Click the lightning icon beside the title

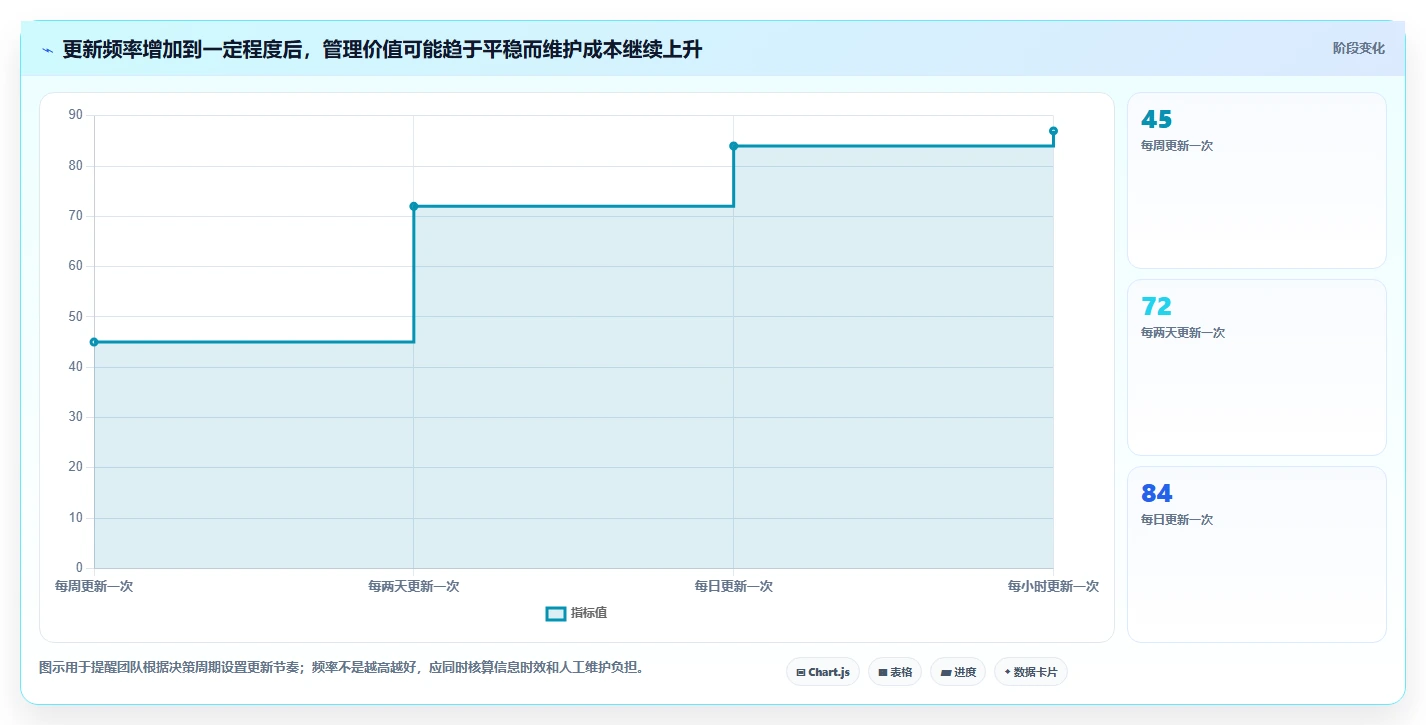point(47,50)
